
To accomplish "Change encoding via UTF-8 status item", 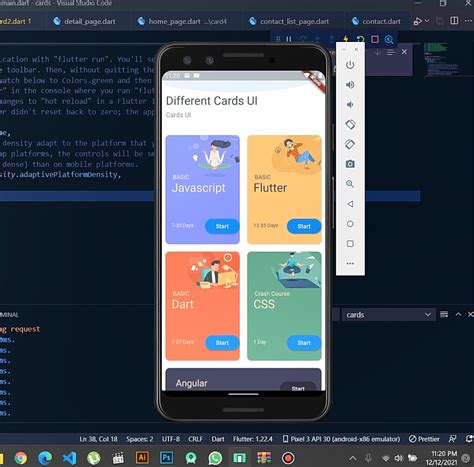I will pyautogui.click(x=171, y=439).
